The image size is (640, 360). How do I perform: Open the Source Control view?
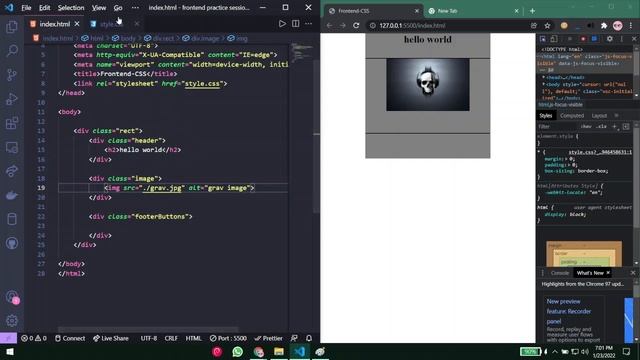pos(12,75)
